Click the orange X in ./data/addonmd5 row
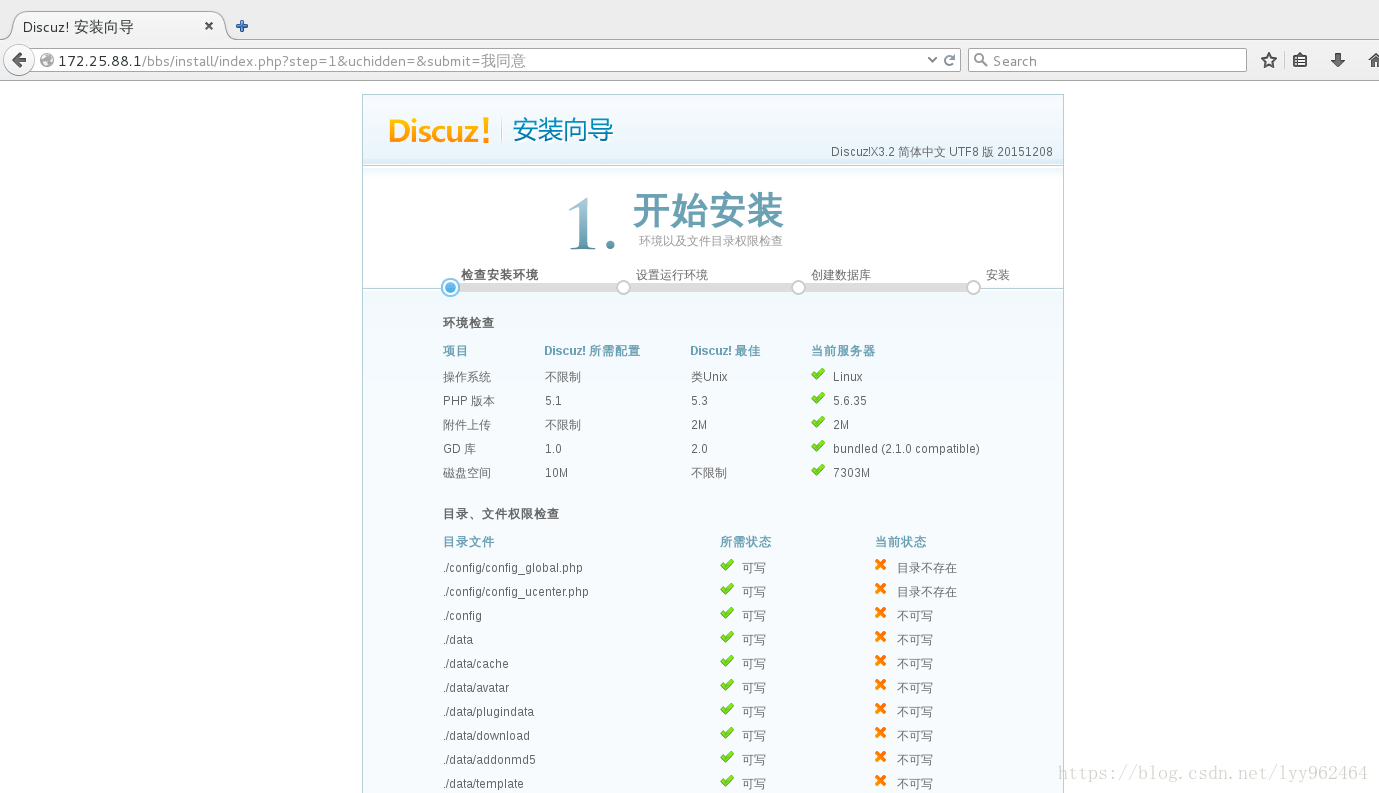 pos(881,757)
